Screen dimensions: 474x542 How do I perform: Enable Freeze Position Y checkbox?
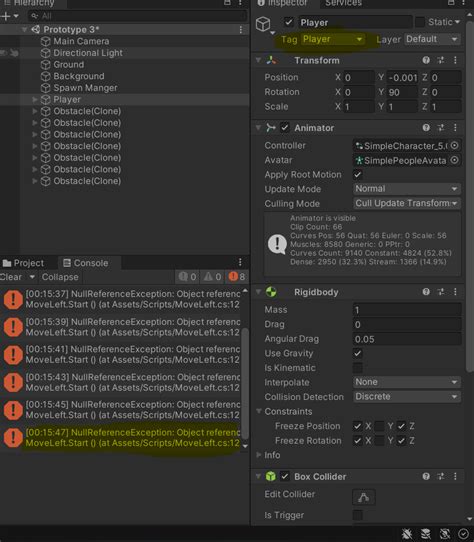click(x=379, y=426)
